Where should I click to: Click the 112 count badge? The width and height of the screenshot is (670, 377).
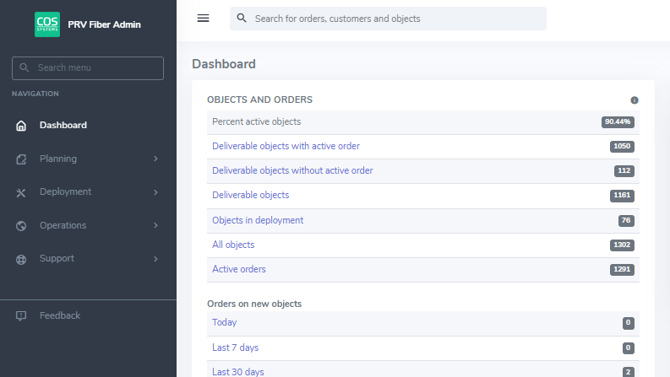(624, 171)
